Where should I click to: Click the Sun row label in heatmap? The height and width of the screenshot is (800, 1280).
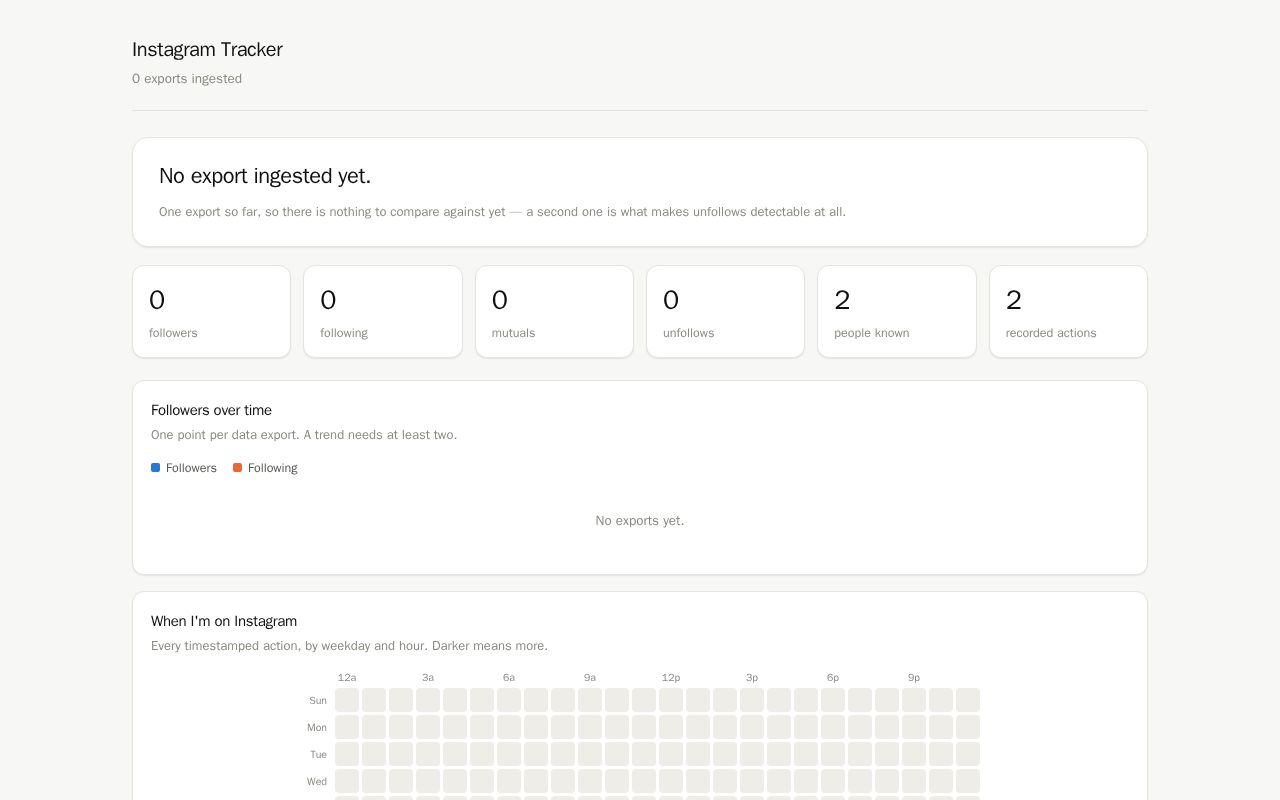tap(318, 701)
